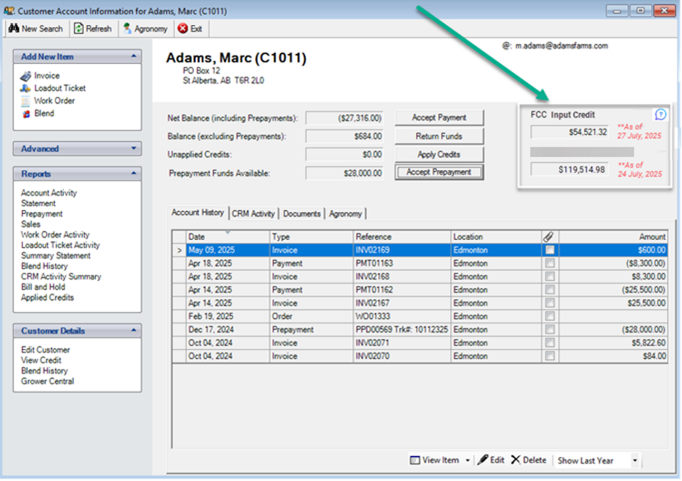The width and height of the screenshot is (682, 481).
Task: Collapse the Reports panel
Action: point(134,174)
